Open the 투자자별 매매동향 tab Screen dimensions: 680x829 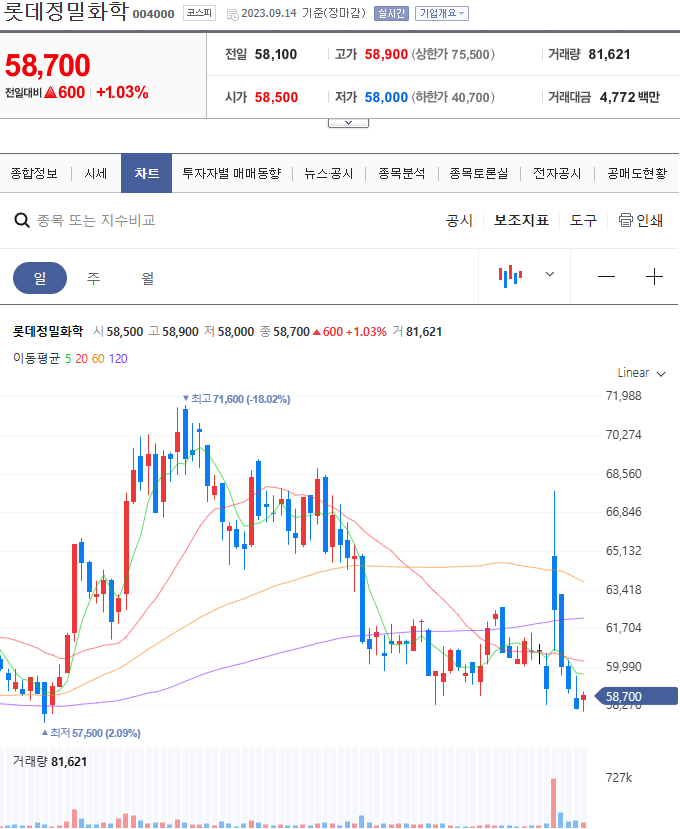[232, 173]
